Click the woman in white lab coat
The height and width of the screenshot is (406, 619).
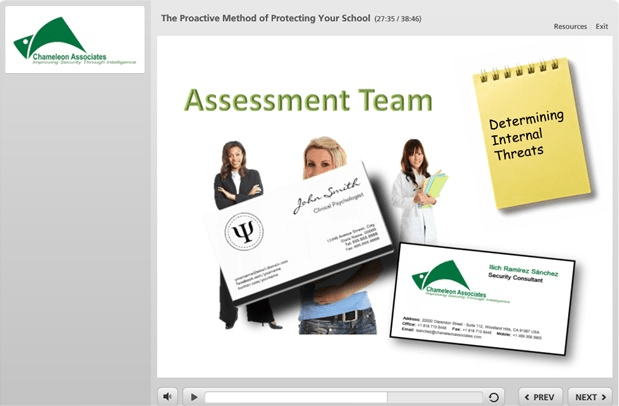tap(414, 190)
